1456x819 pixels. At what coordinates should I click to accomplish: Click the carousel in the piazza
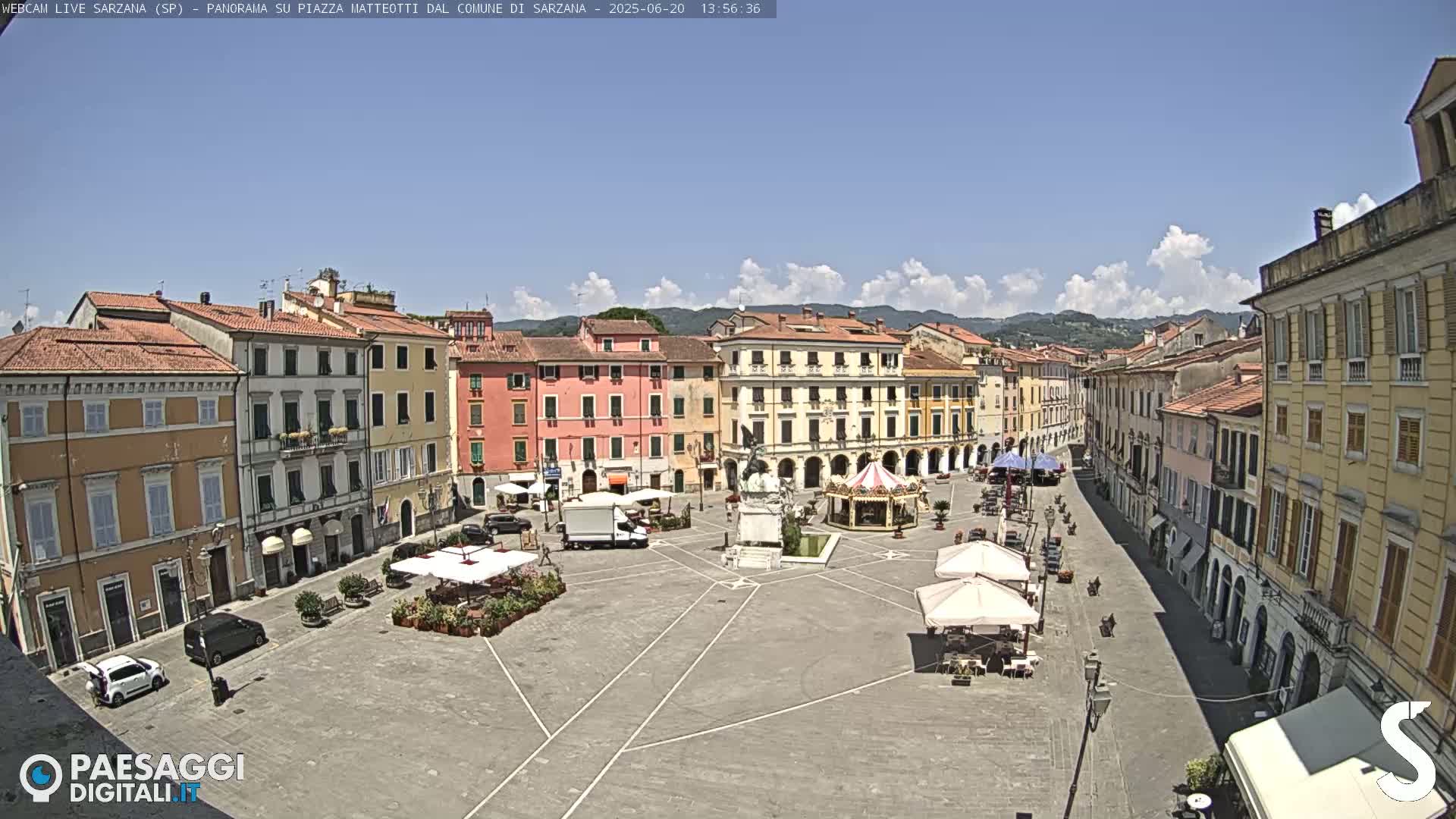click(x=873, y=495)
